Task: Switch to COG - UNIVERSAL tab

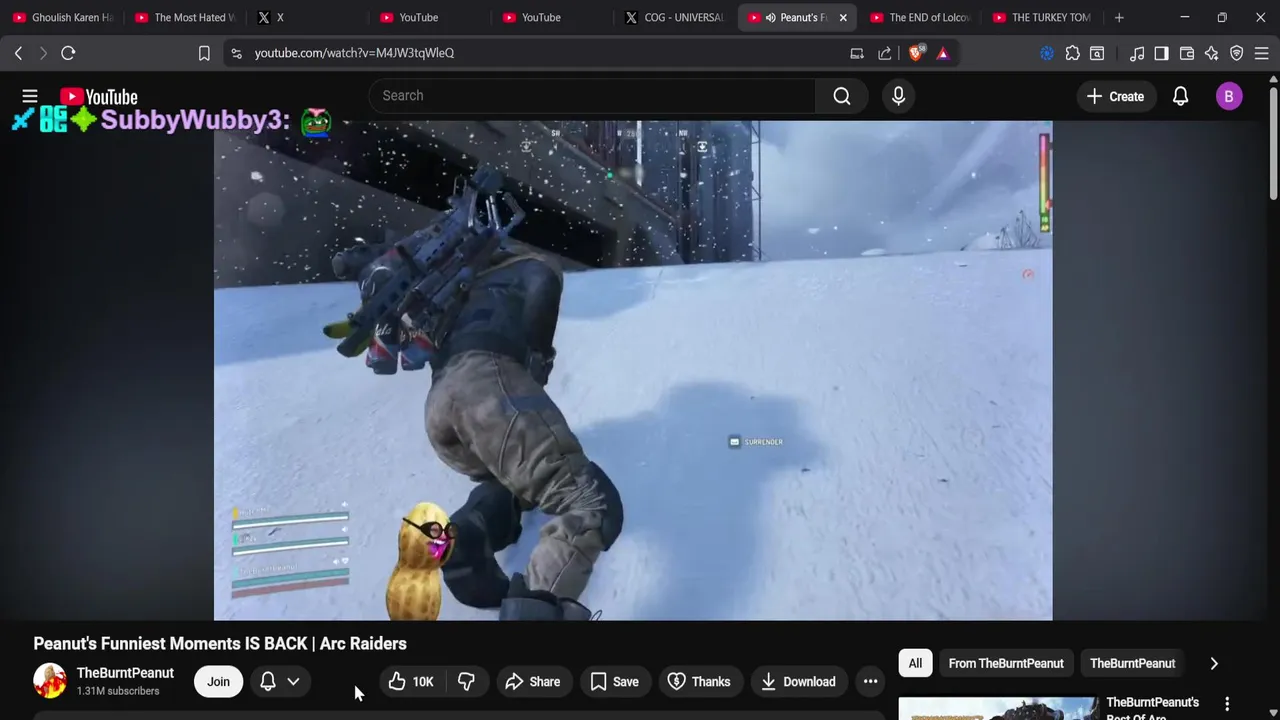Action: 674,17
